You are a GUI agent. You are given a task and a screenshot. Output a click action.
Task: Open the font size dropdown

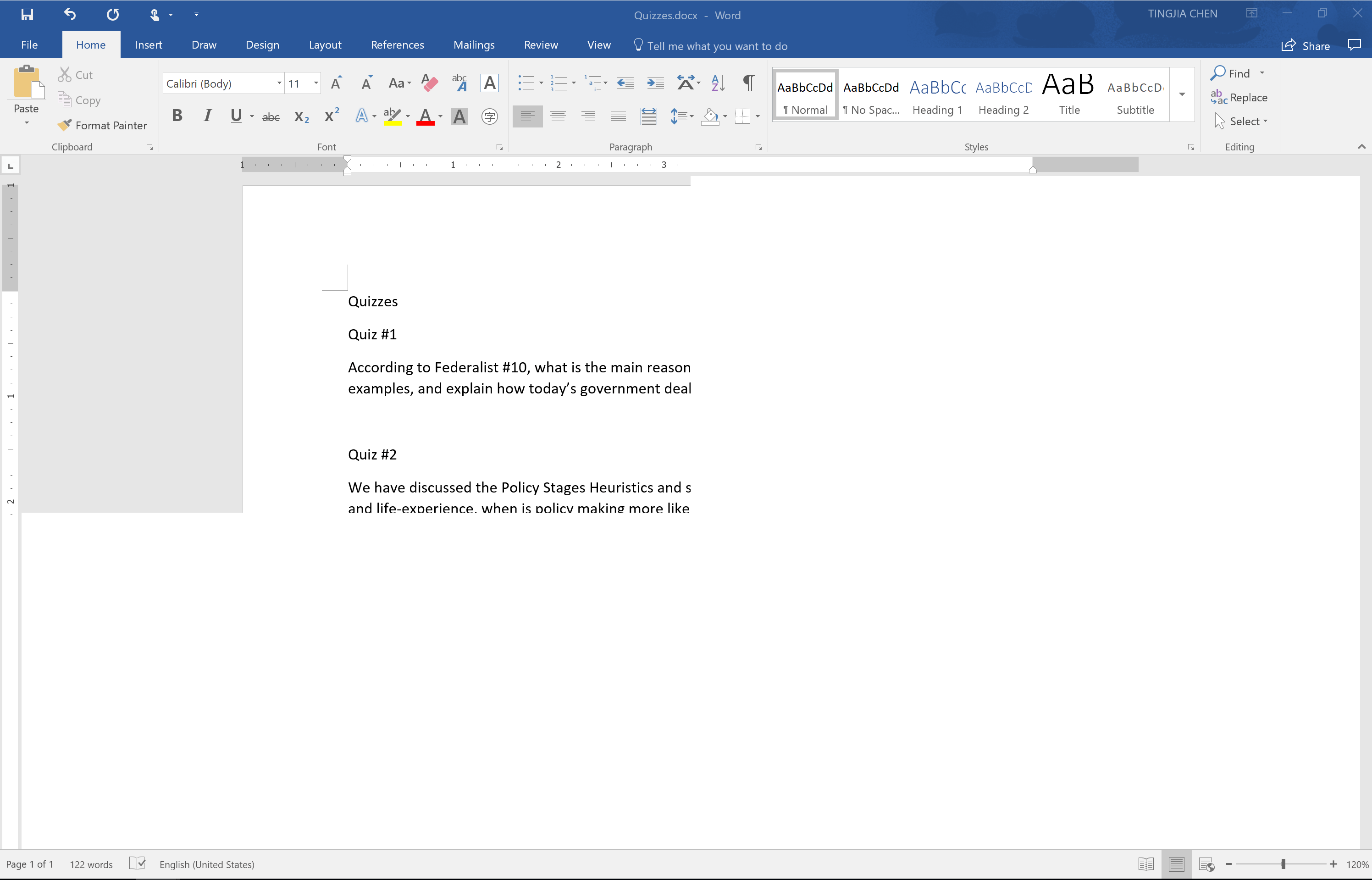(x=316, y=83)
